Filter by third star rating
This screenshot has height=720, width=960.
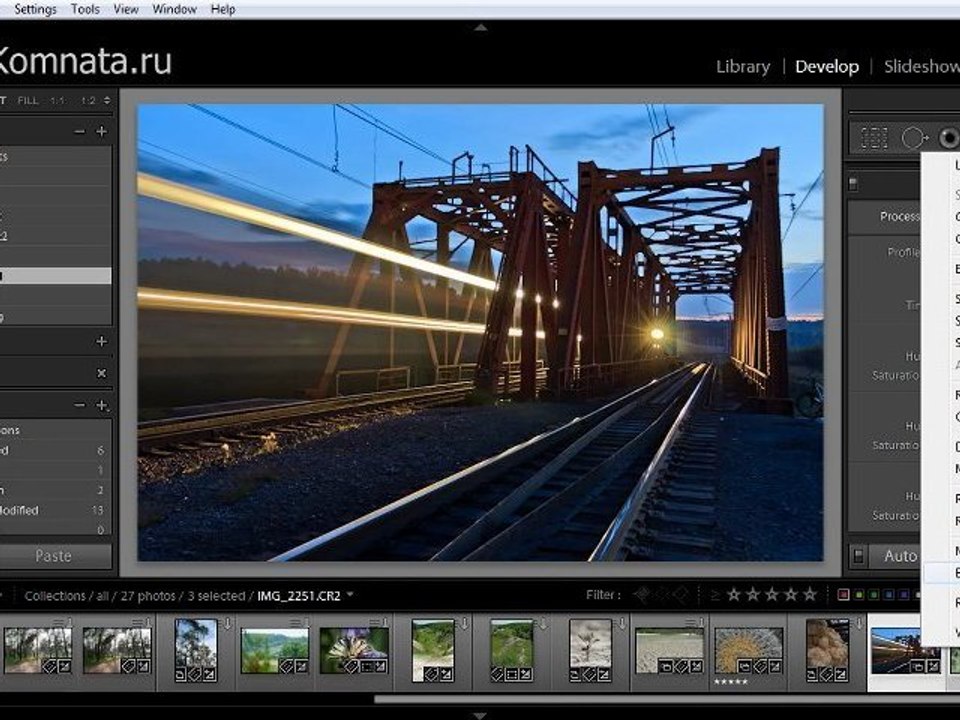point(771,594)
